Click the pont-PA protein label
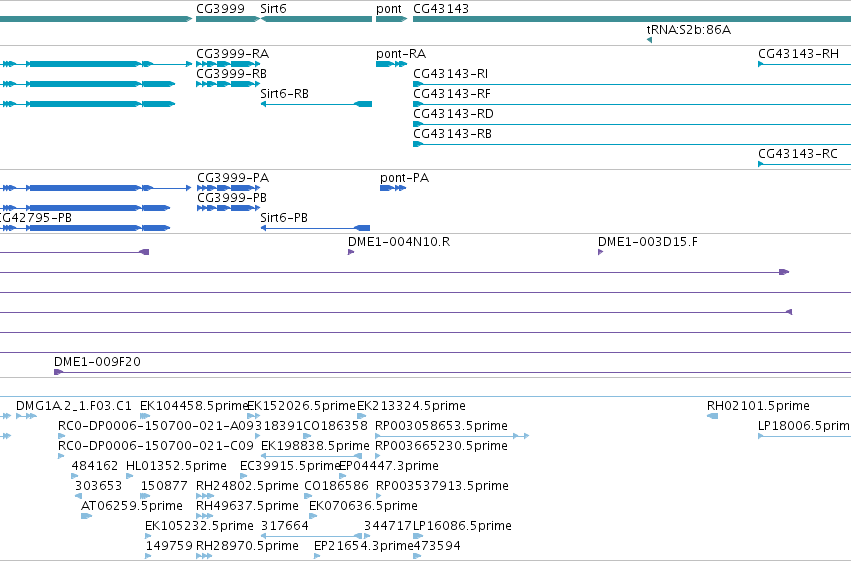 point(404,178)
